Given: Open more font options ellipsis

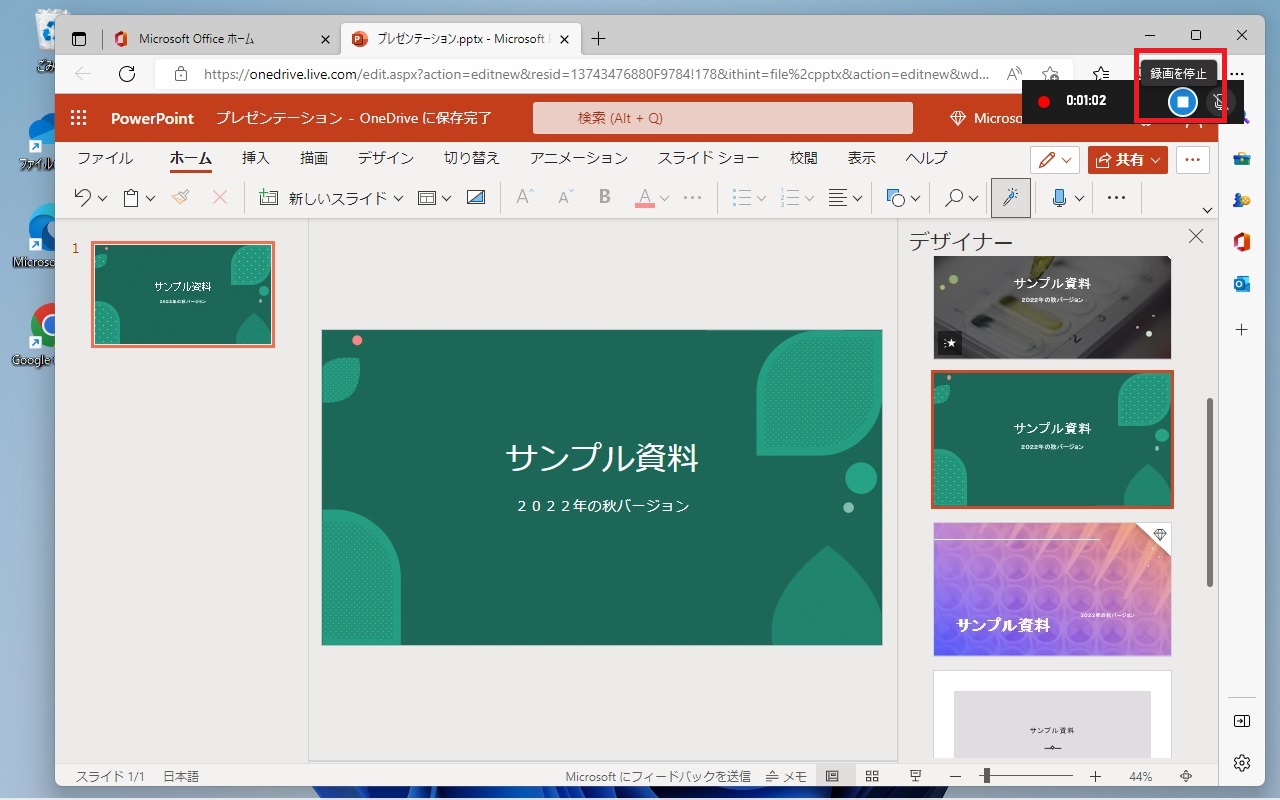Looking at the screenshot, I should 692,198.
